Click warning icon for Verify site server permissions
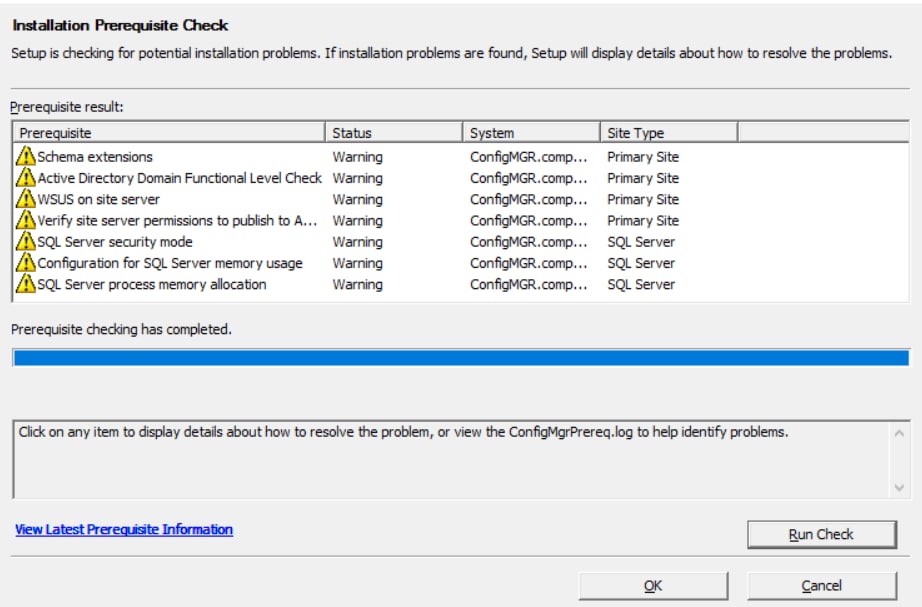922x607 pixels. coord(25,219)
